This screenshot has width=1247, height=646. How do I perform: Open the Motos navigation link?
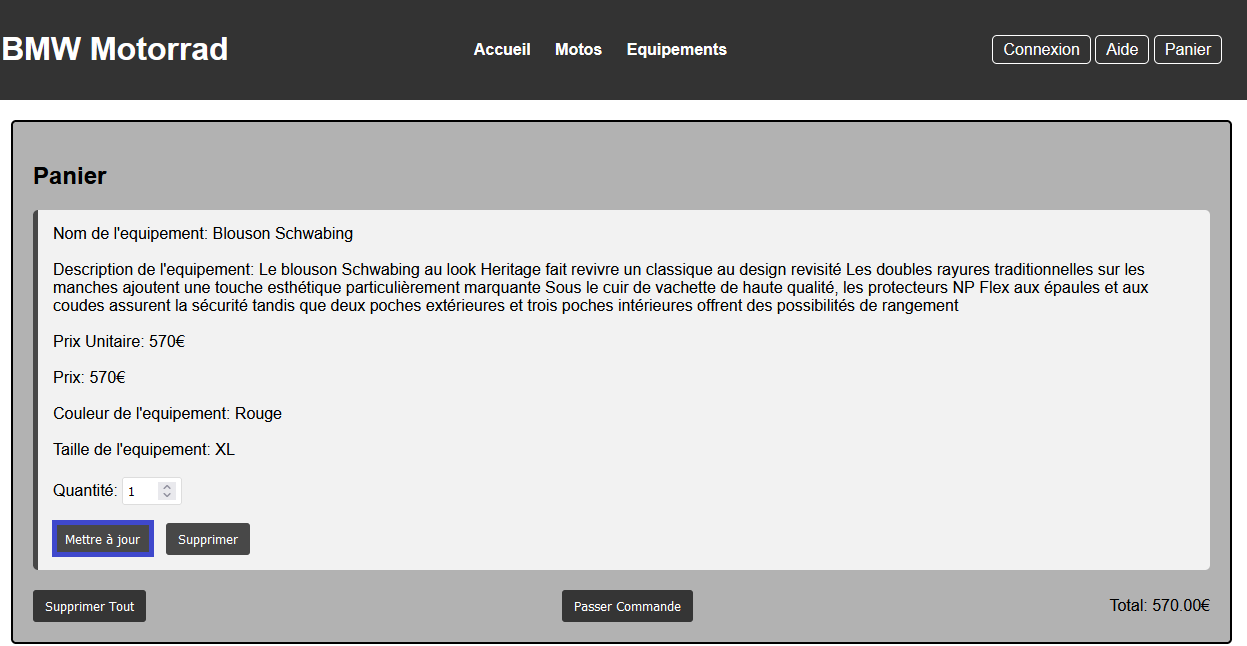(x=578, y=49)
